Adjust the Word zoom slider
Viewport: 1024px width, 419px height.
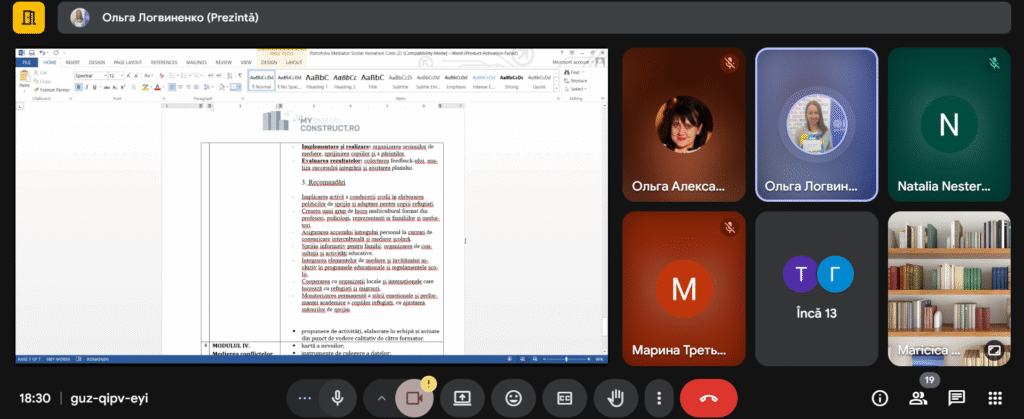tap(567, 359)
